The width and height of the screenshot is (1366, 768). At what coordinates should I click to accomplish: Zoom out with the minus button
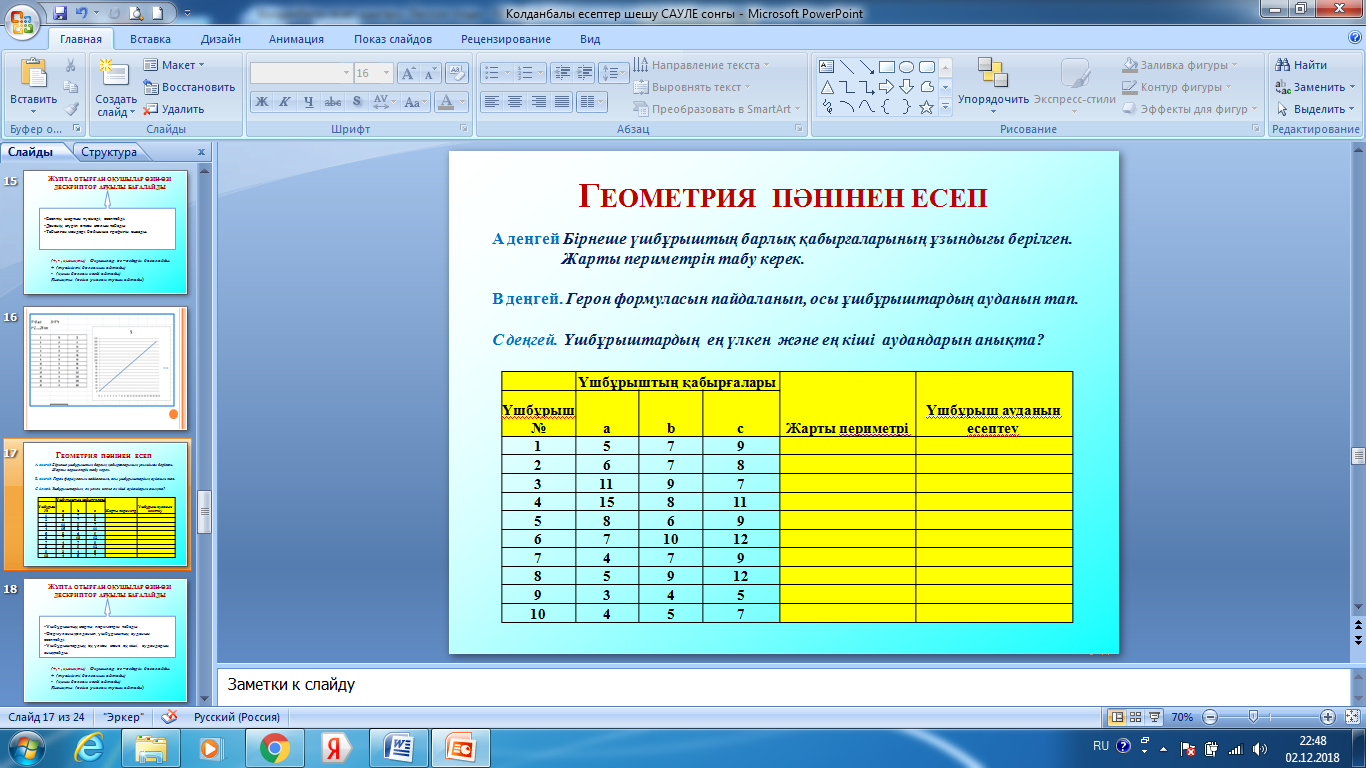(x=1210, y=717)
